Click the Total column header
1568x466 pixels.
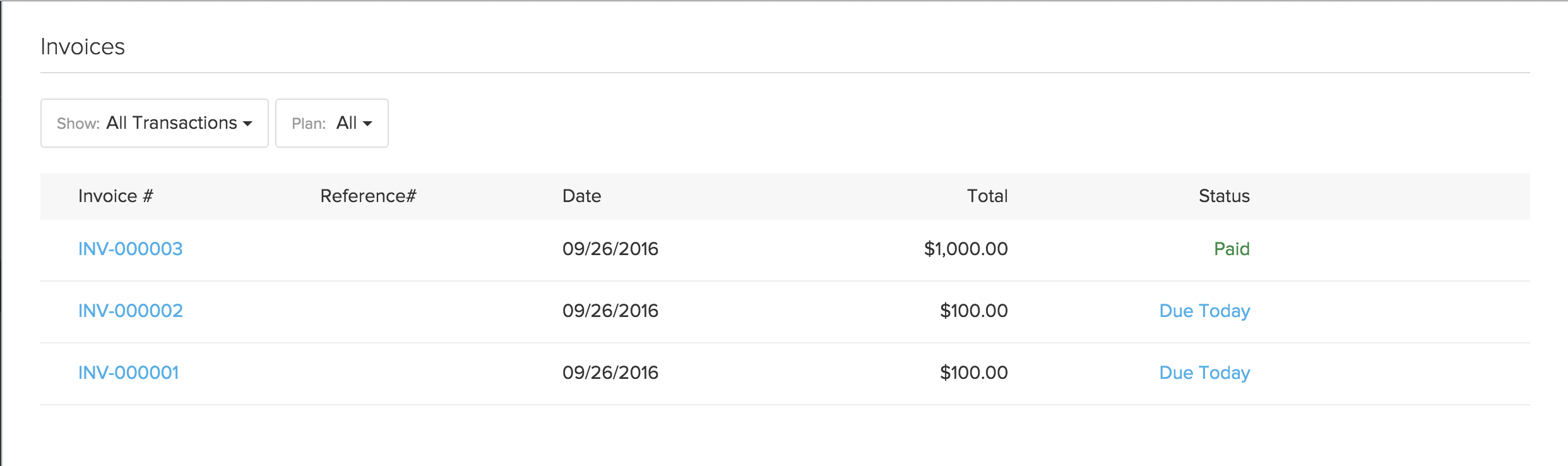(x=987, y=196)
